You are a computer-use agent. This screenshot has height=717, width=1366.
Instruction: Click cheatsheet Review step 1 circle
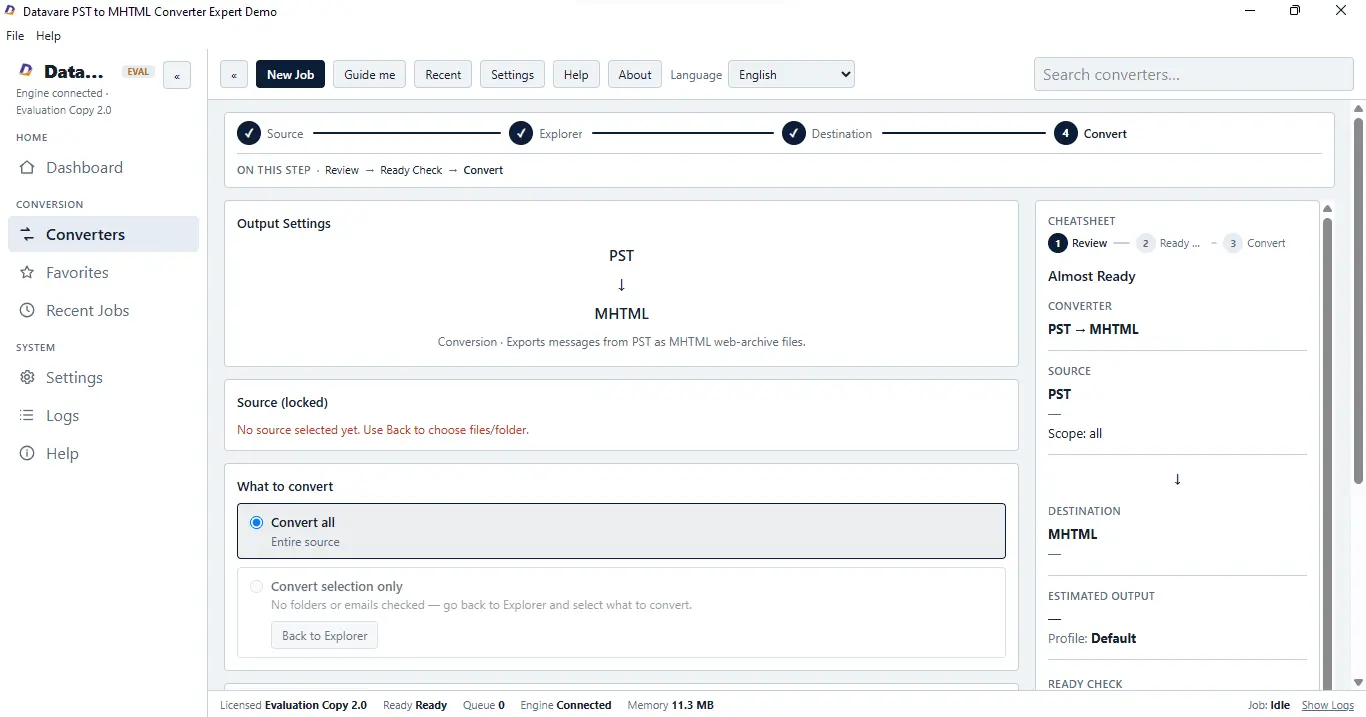[1057, 243]
